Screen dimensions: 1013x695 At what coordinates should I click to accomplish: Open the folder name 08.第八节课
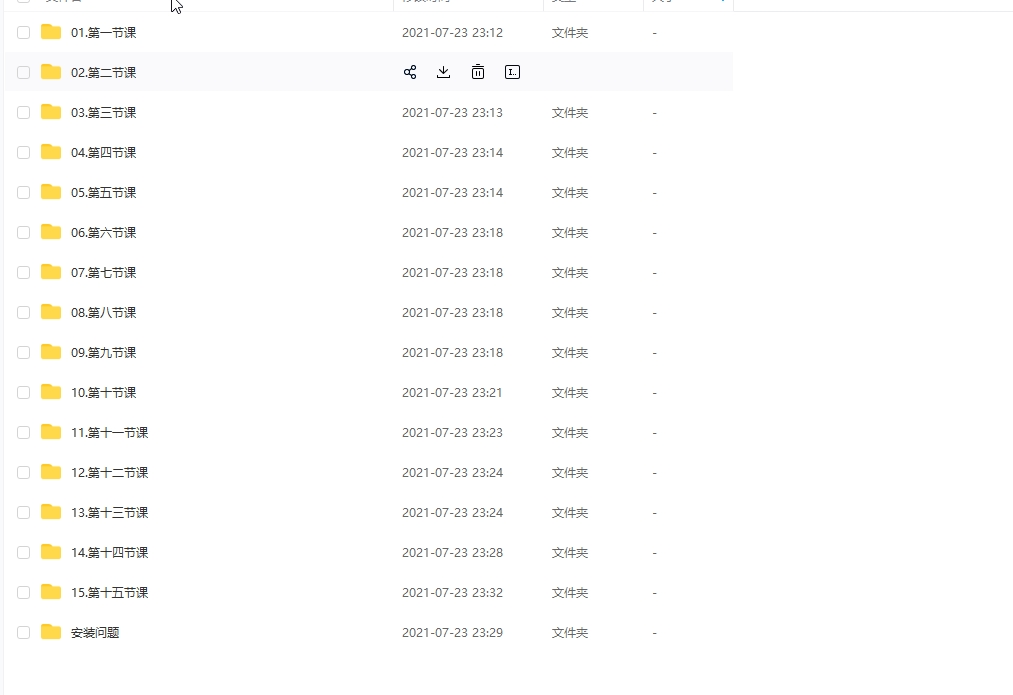(103, 313)
